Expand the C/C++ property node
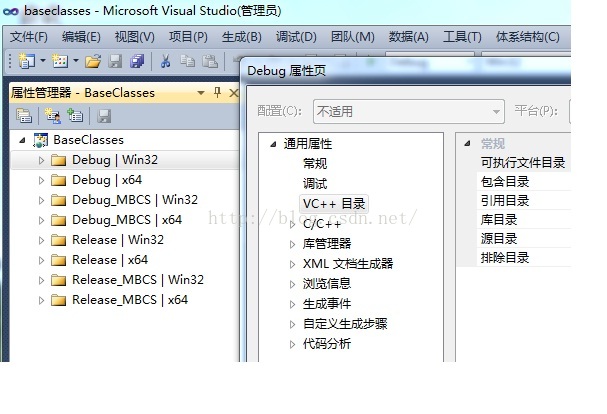The image size is (607, 414). 293,224
